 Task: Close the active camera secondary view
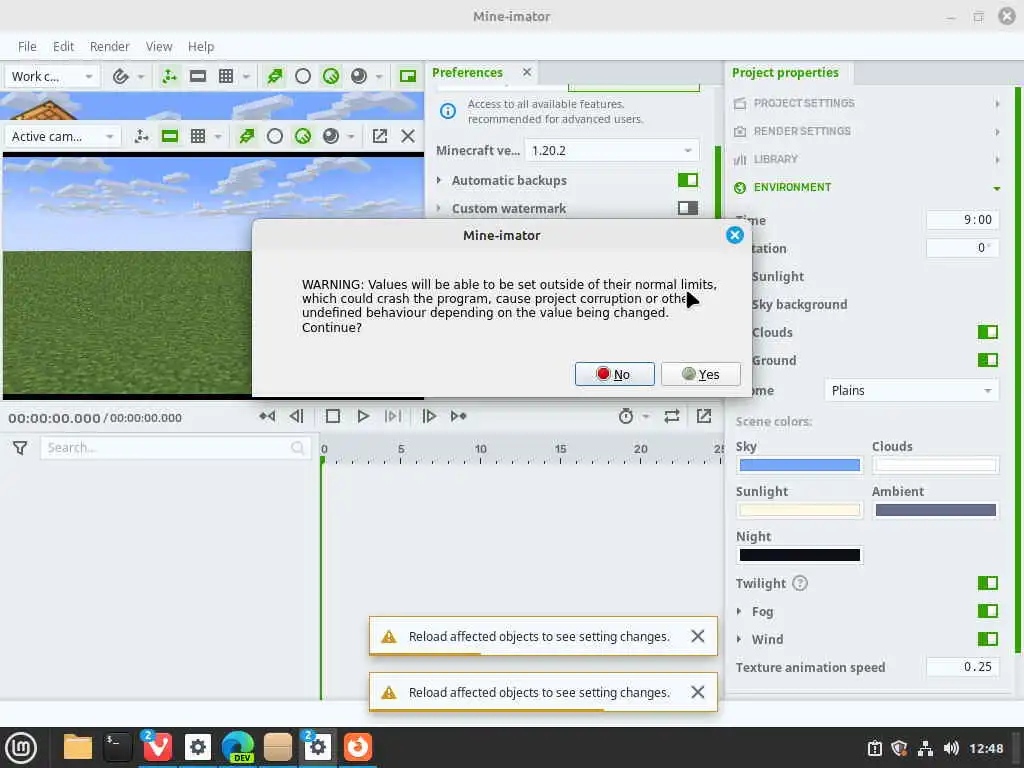coord(408,136)
